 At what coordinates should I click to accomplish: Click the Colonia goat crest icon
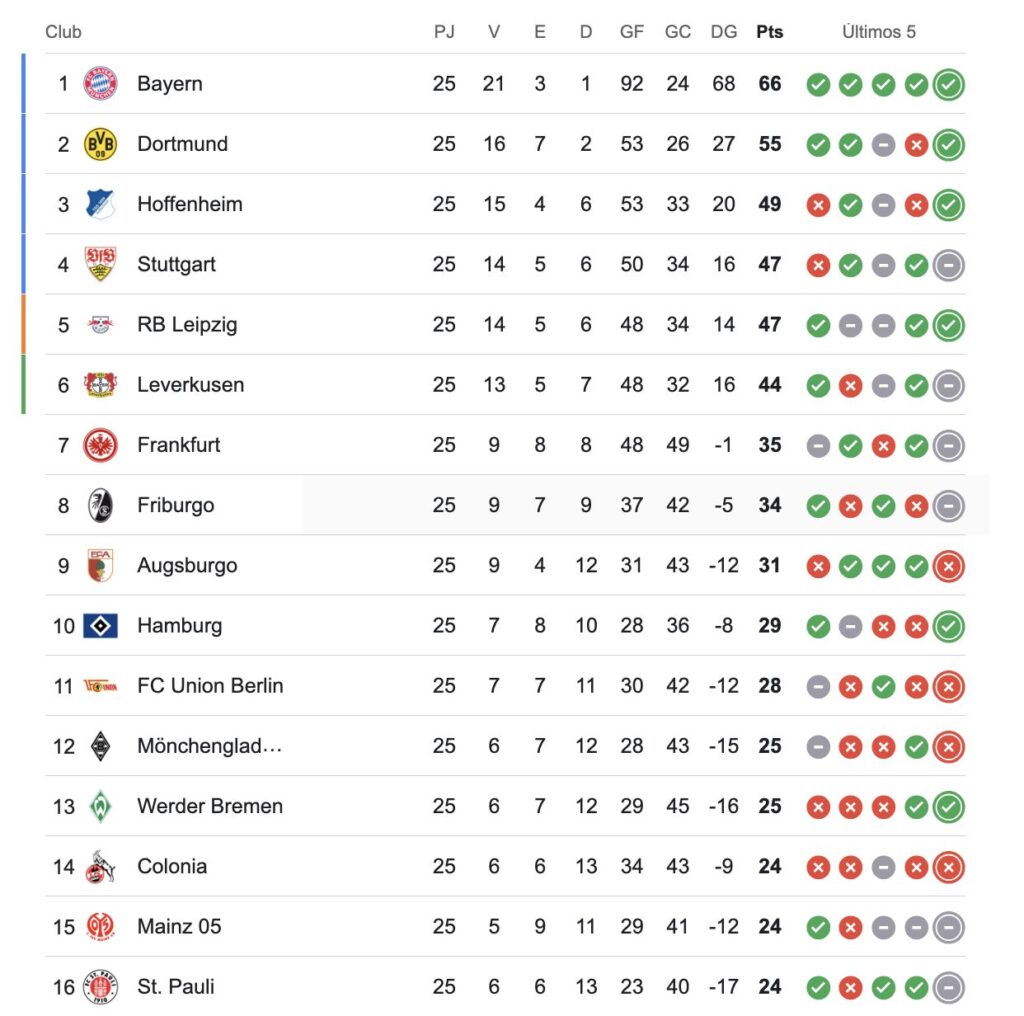(100, 867)
